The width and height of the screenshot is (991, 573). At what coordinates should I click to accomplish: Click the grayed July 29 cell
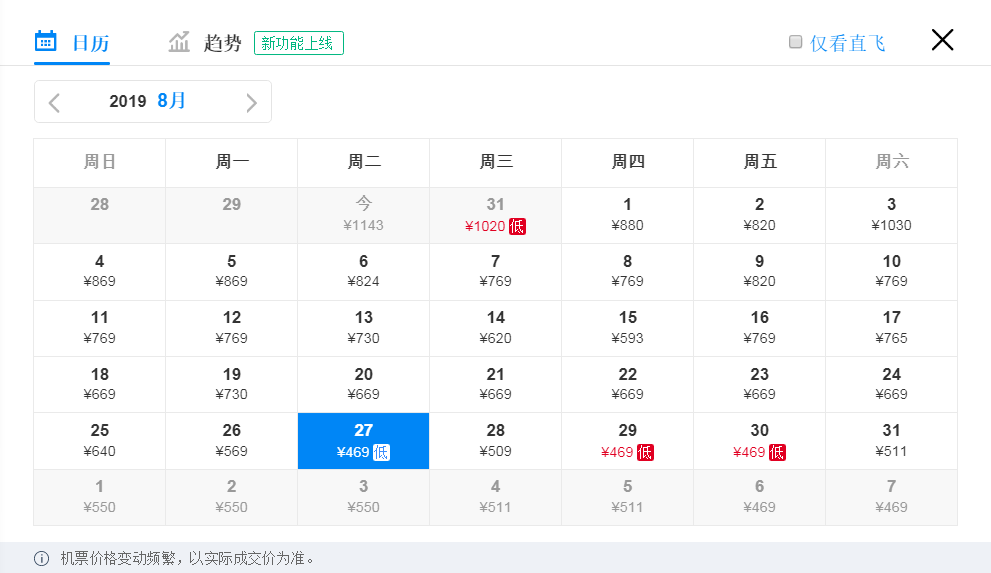point(231,215)
